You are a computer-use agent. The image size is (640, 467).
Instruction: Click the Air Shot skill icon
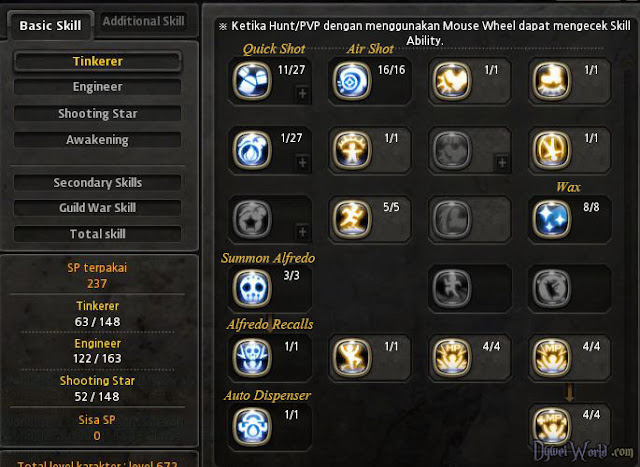tap(351, 81)
